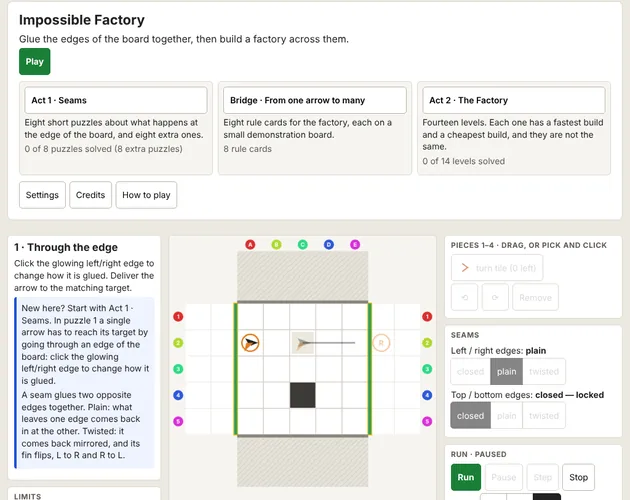
Task: Open Act 1 · Seams
Action: coord(116,100)
